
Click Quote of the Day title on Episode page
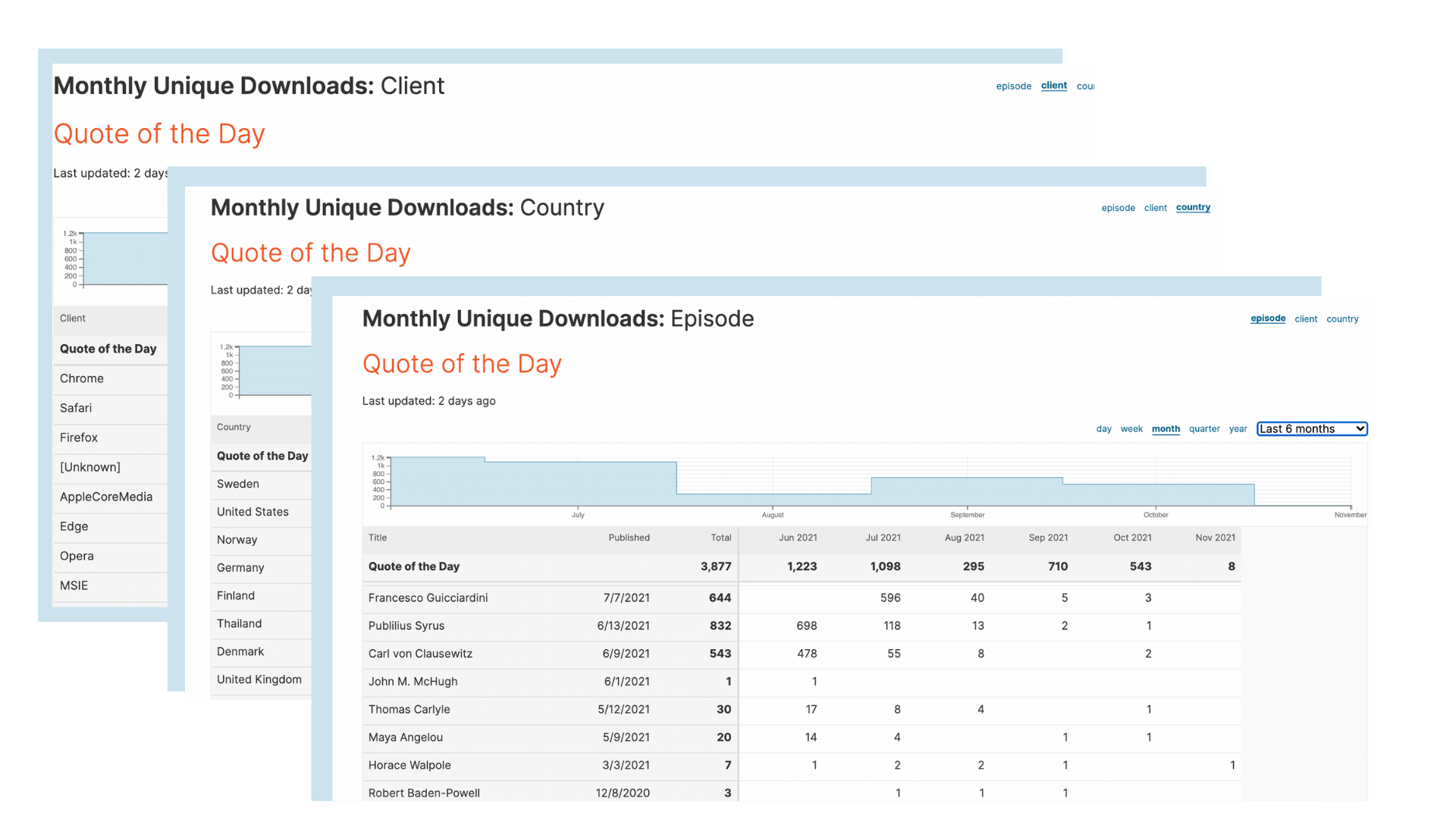pos(462,364)
